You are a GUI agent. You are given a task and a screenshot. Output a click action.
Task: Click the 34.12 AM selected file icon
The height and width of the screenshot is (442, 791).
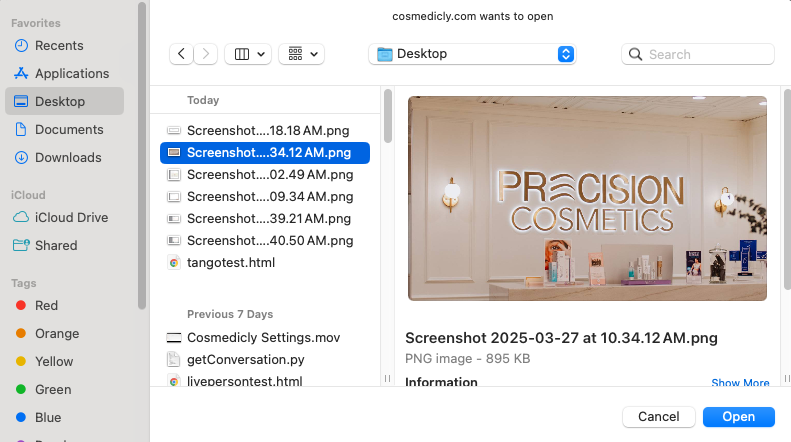[174, 152]
